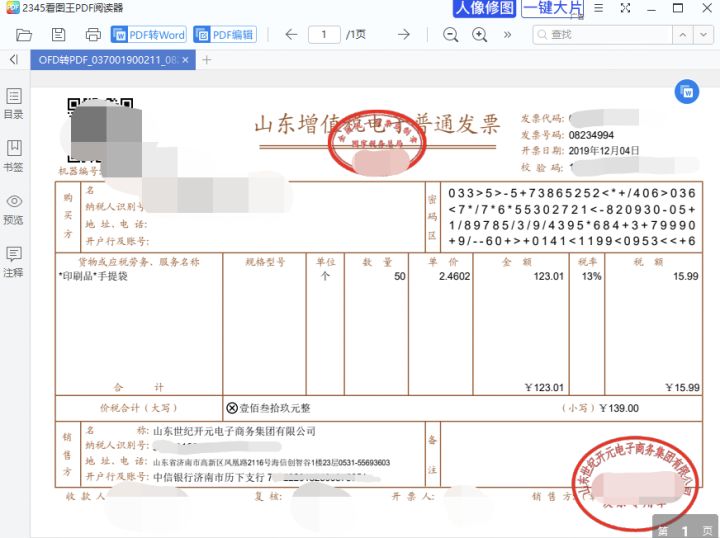Expand more toolbar options chevron
The image size is (720, 538).
(507, 34)
